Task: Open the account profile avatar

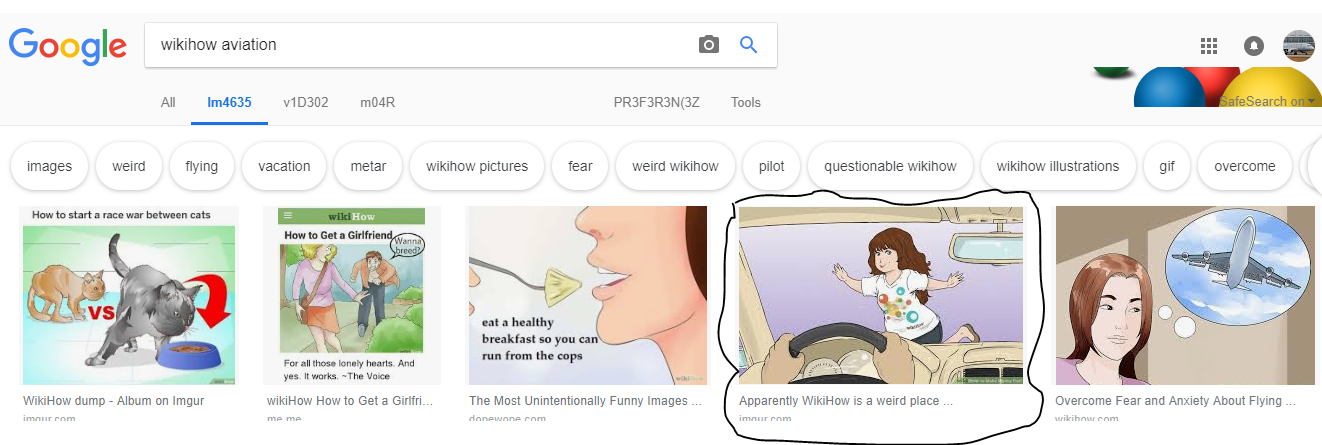Action: pos(1298,46)
